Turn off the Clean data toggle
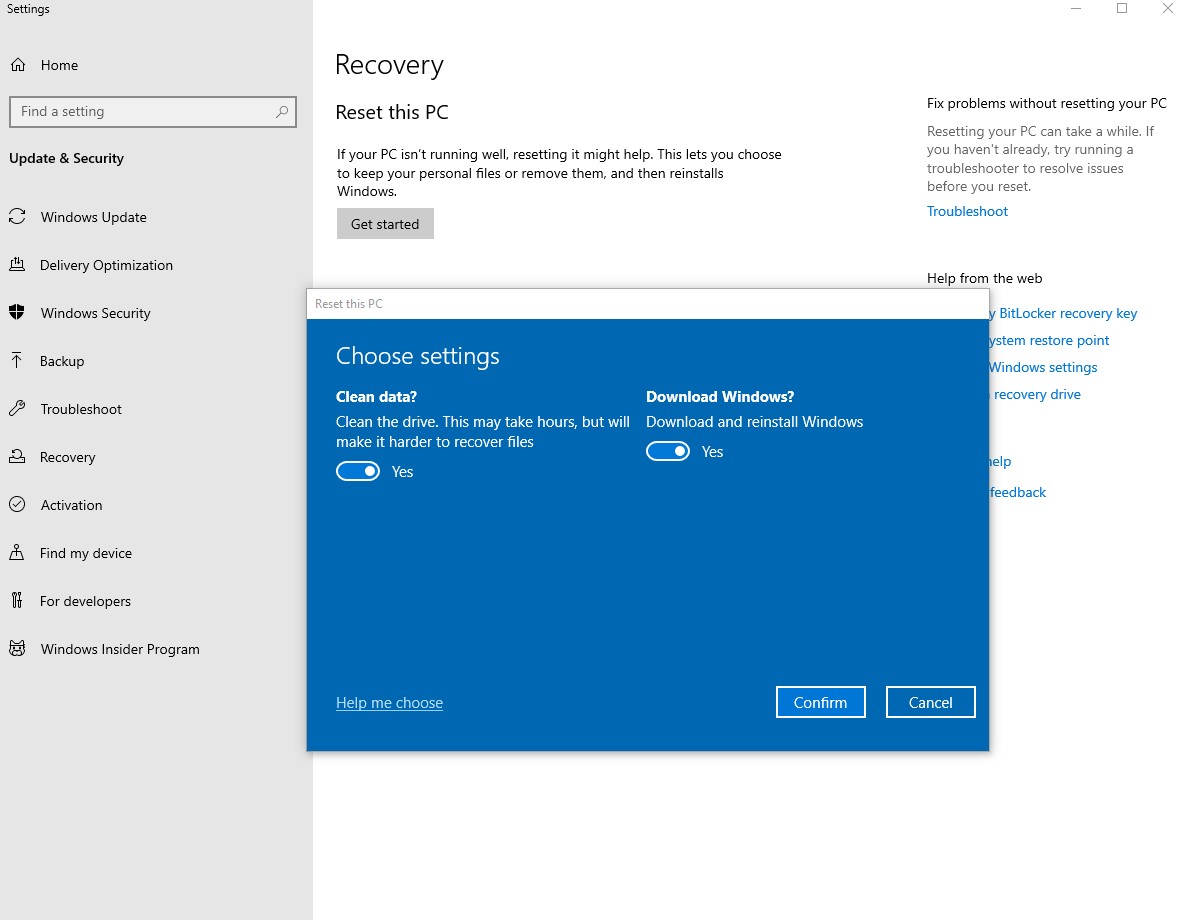This screenshot has width=1187, height=920. (358, 472)
